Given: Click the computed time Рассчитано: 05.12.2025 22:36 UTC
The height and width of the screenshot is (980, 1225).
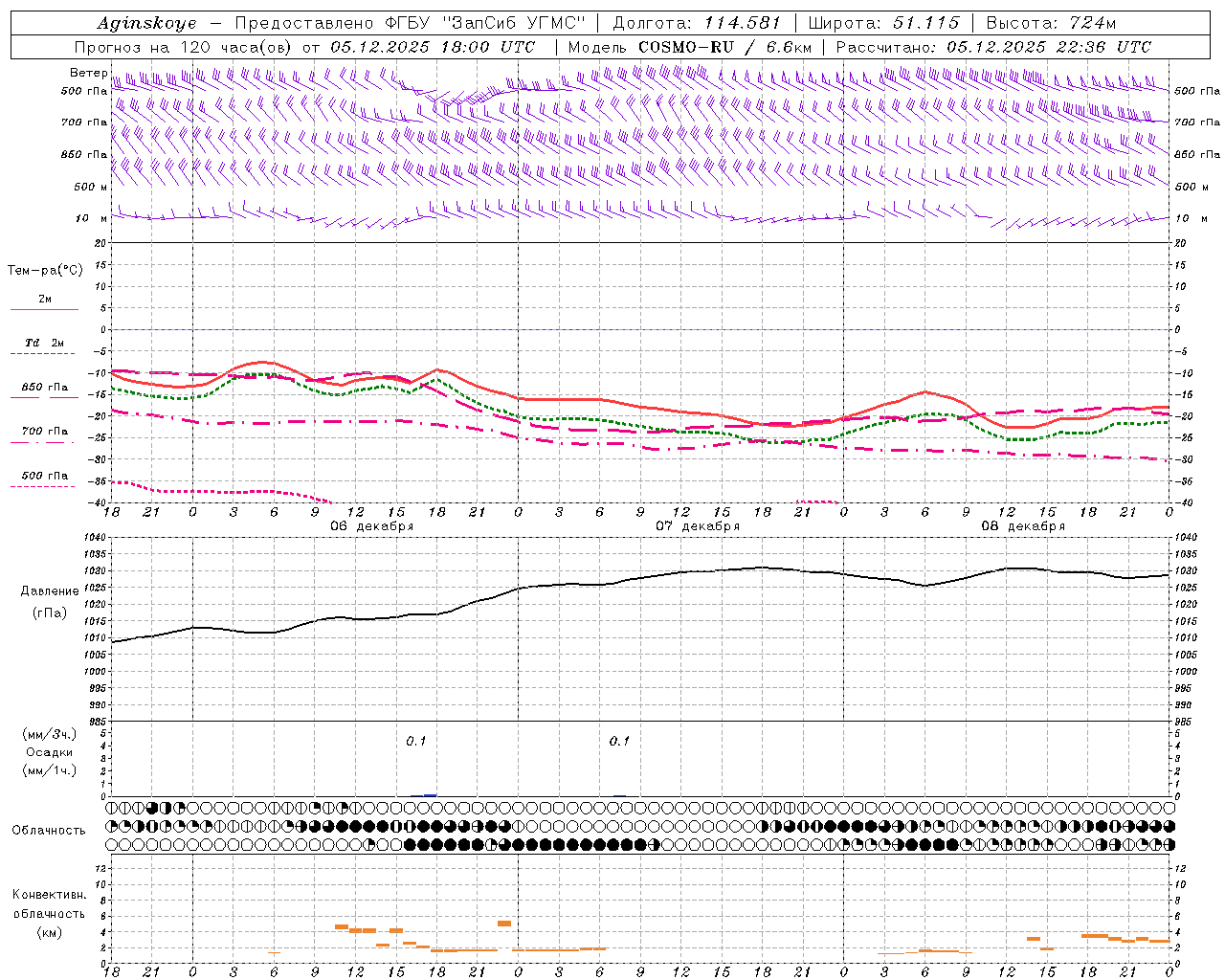Looking at the screenshot, I should [x=993, y=47].
